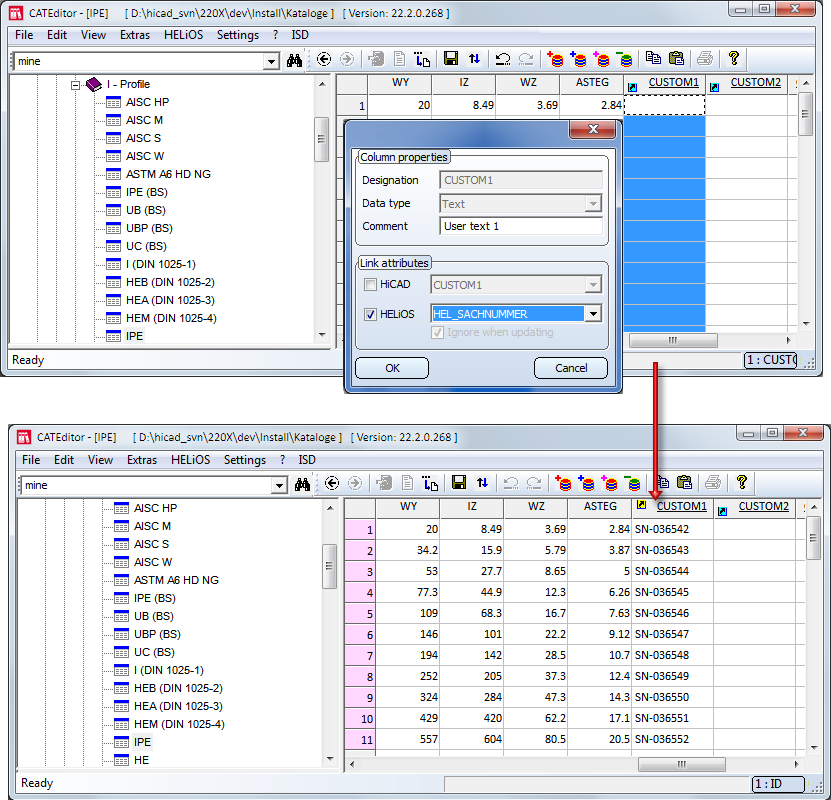Click binoculars search icon in upper window

294,60
